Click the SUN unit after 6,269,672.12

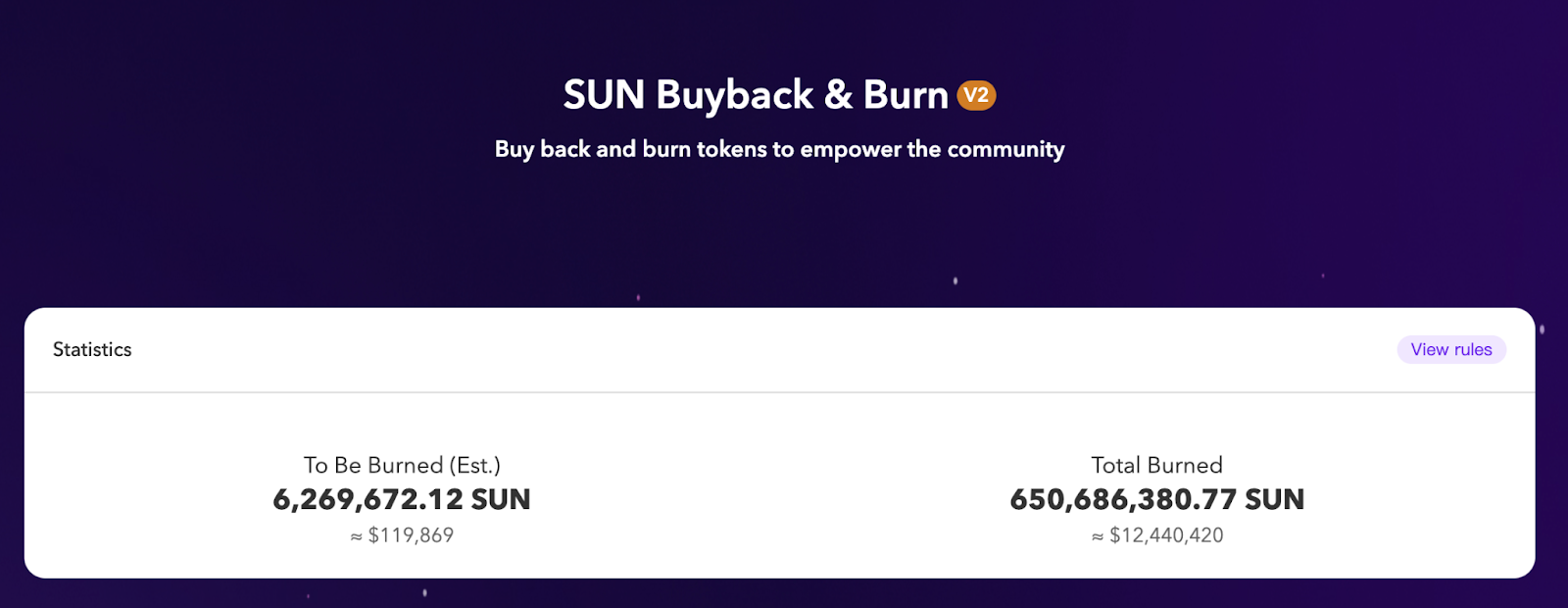(x=501, y=499)
